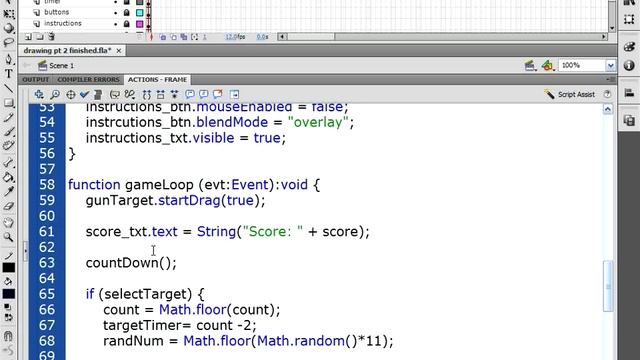Screen dimensions: 640x360
Task: Open the Align panel icon in the right dock
Action: [x=629, y=93]
